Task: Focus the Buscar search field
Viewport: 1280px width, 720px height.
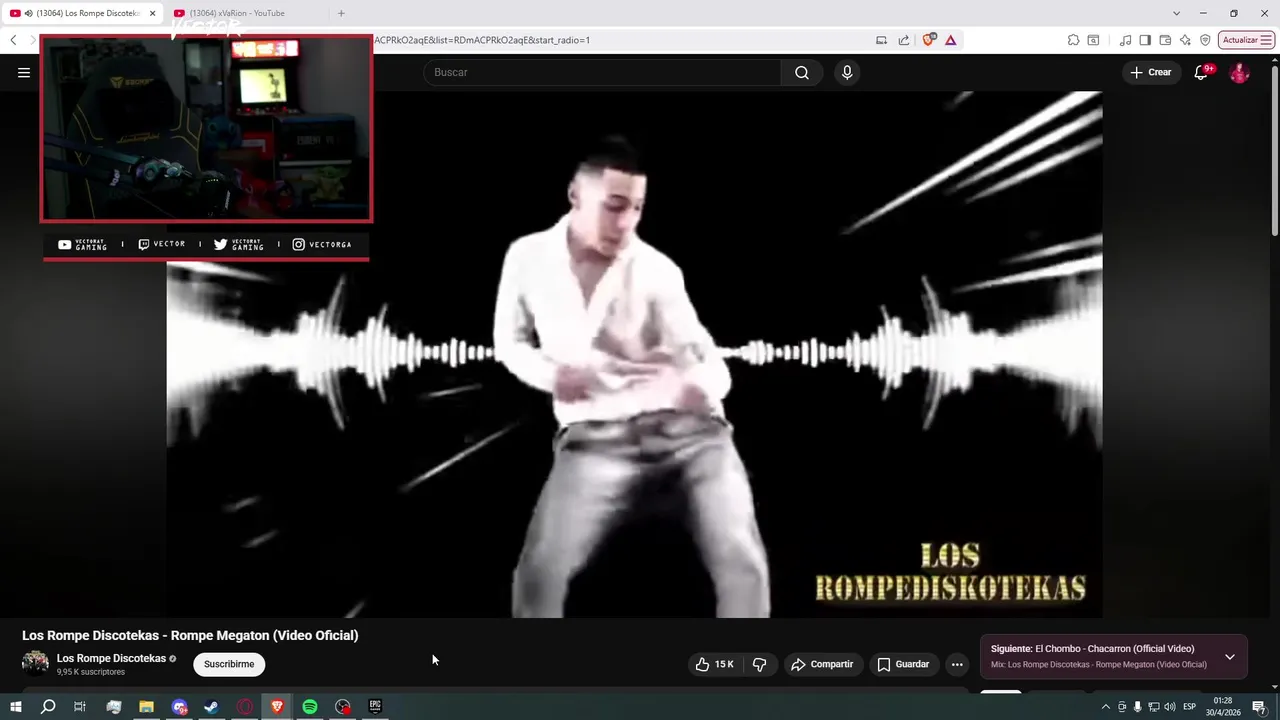Action: coord(603,72)
